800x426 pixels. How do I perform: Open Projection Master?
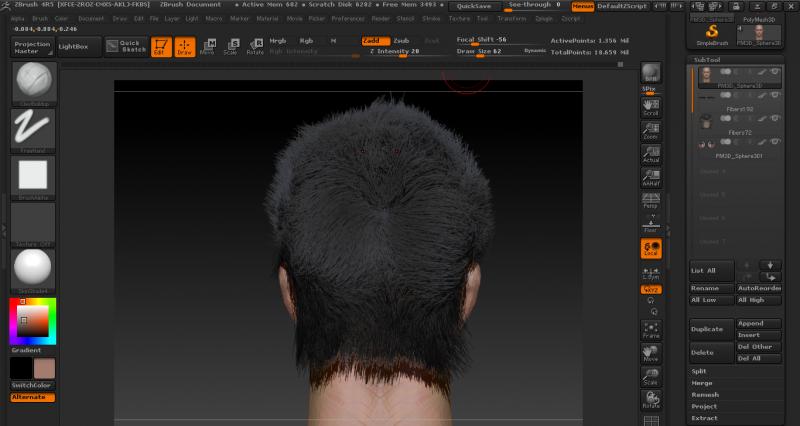point(33,47)
